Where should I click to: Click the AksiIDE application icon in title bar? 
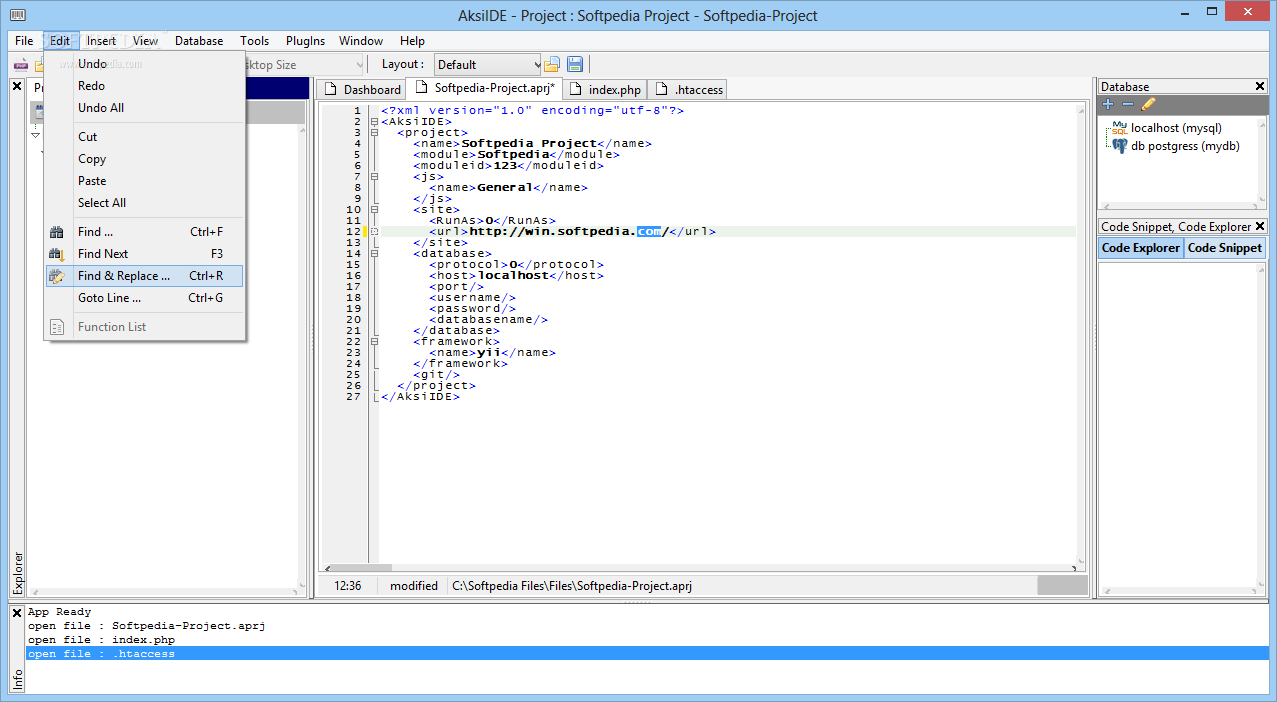17,15
